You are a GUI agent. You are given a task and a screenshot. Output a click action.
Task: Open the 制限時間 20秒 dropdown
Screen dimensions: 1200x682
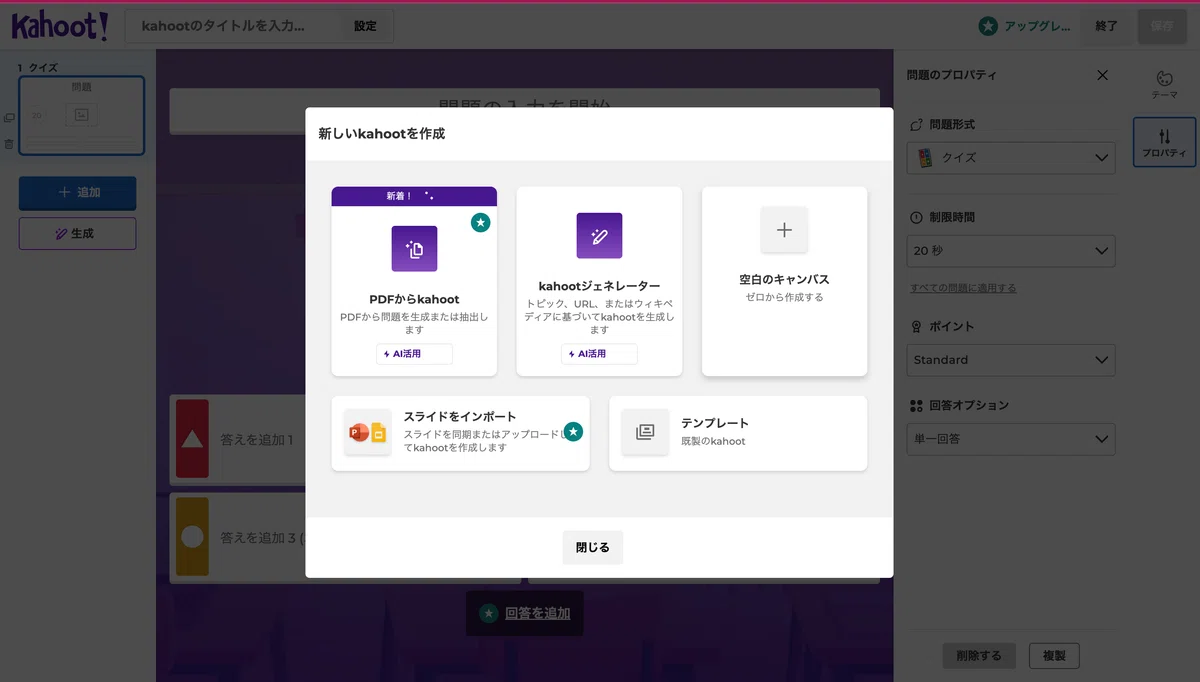pyautogui.click(x=1011, y=251)
